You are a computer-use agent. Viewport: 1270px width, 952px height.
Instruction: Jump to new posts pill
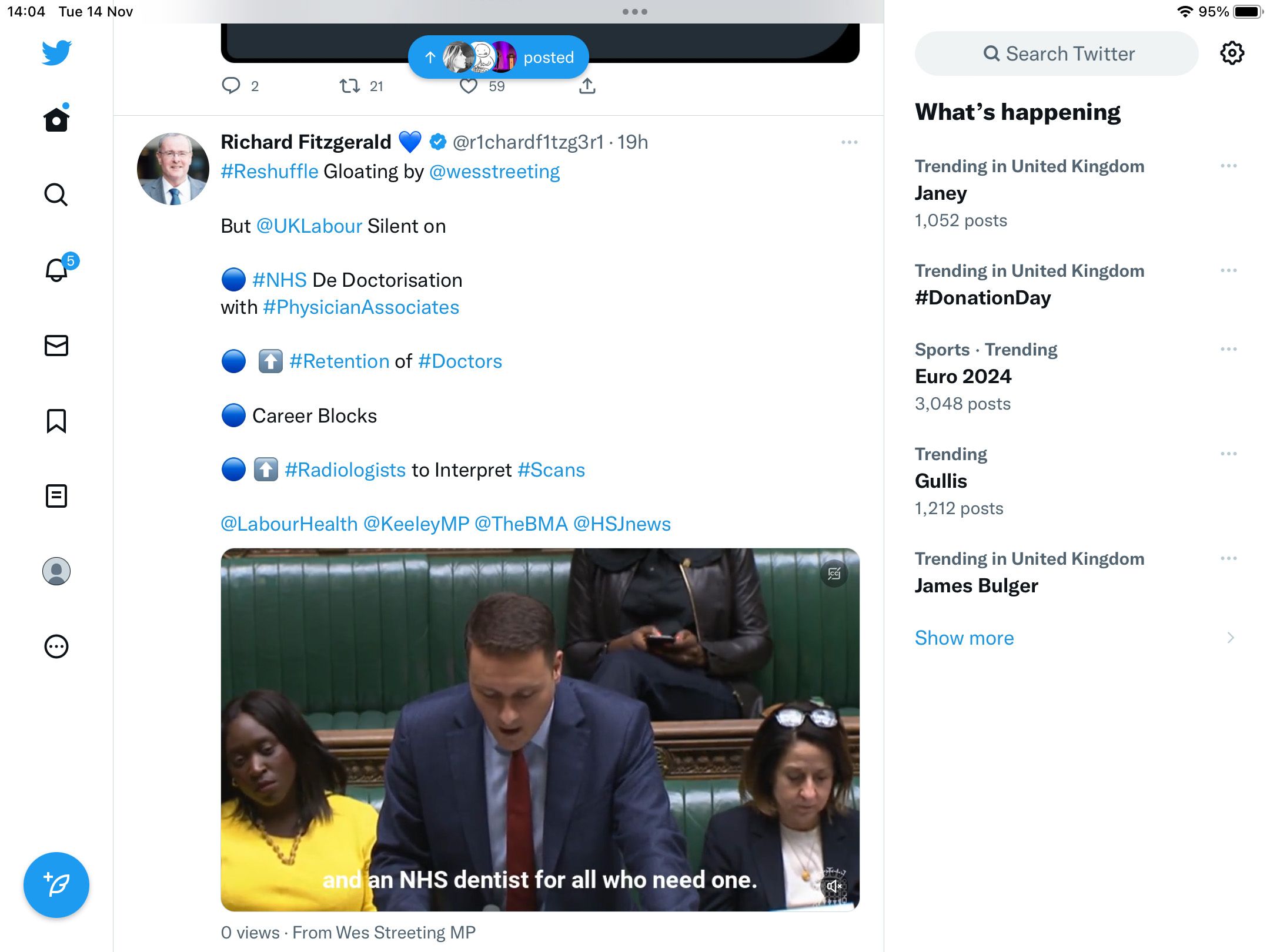[x=499, y=57]
